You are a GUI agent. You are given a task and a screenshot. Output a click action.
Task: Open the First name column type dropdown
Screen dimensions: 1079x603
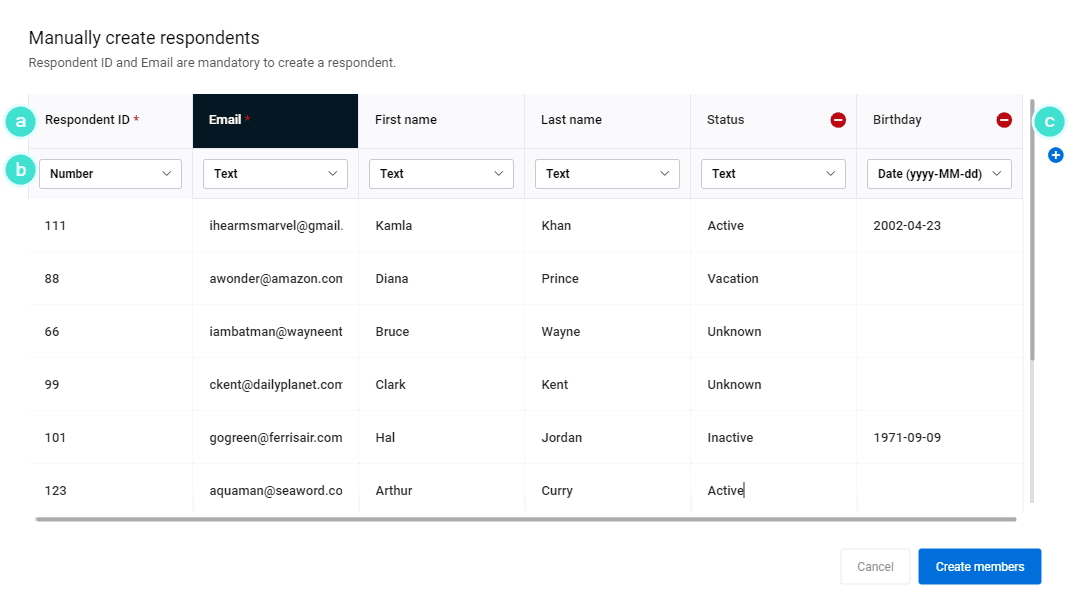coord(441,173)
